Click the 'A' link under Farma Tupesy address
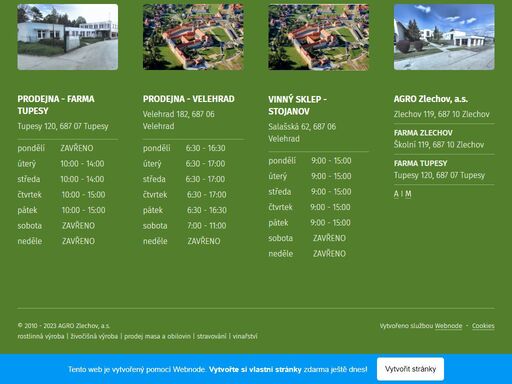Viewport: 512px width, 384px height. click(396, 194)
